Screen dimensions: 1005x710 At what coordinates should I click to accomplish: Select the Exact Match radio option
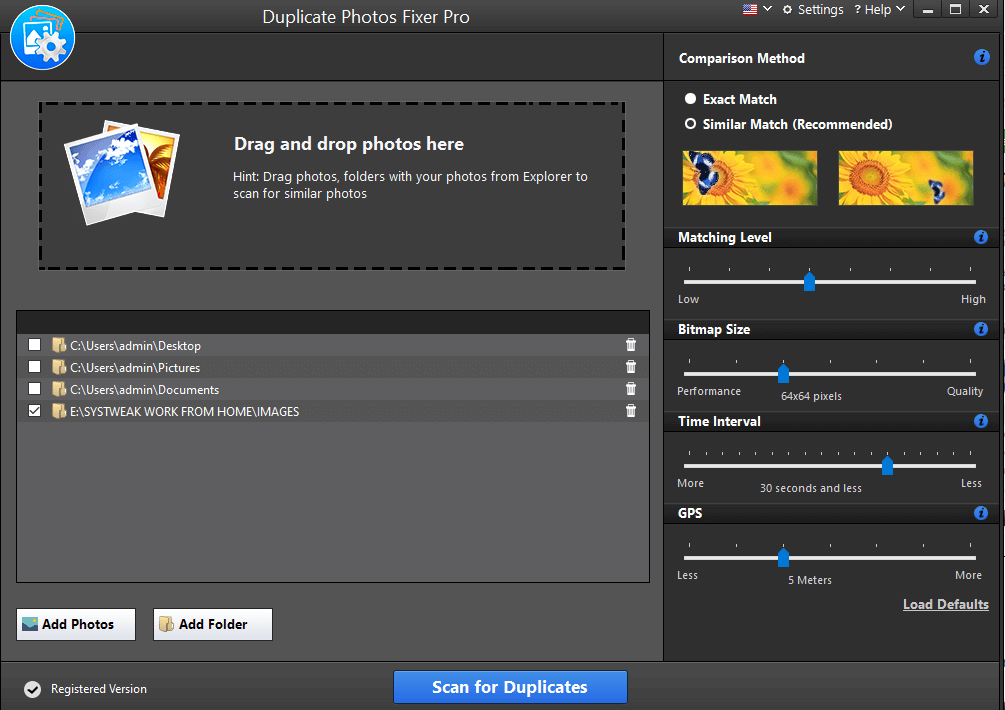pyautogui.click(x=690, y=99)
